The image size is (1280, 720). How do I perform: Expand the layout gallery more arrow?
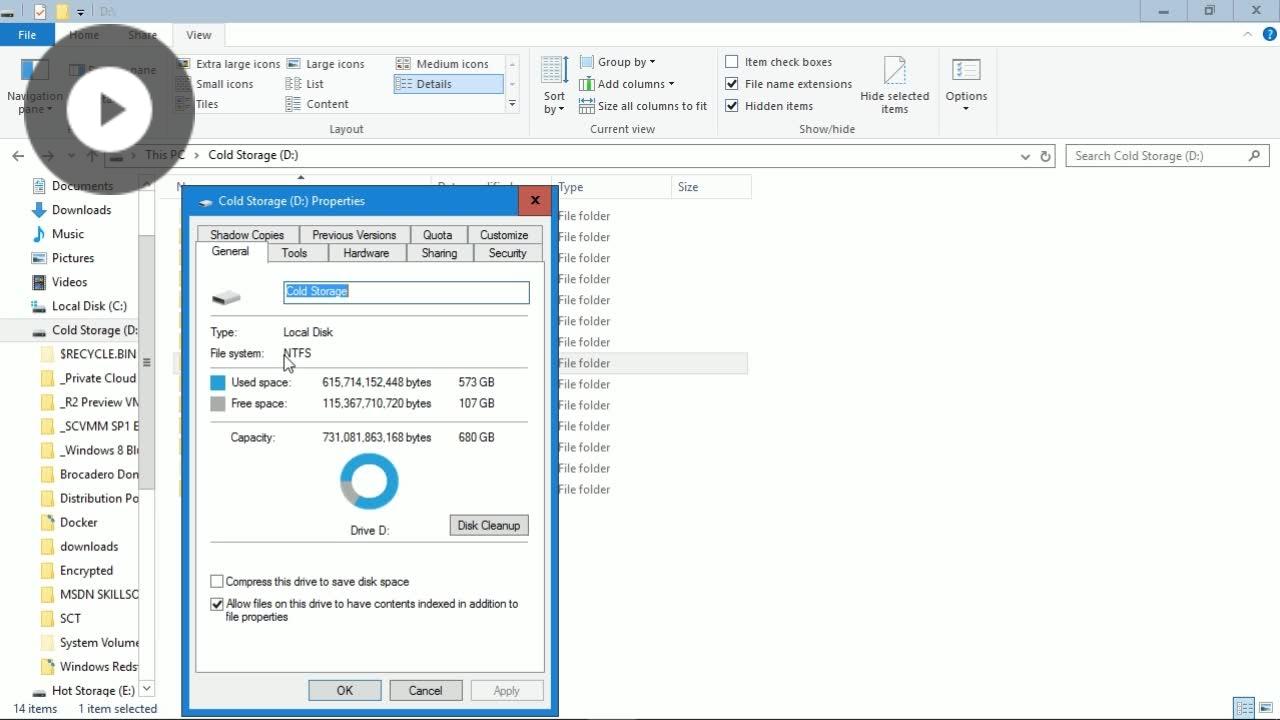coord(512,104)
